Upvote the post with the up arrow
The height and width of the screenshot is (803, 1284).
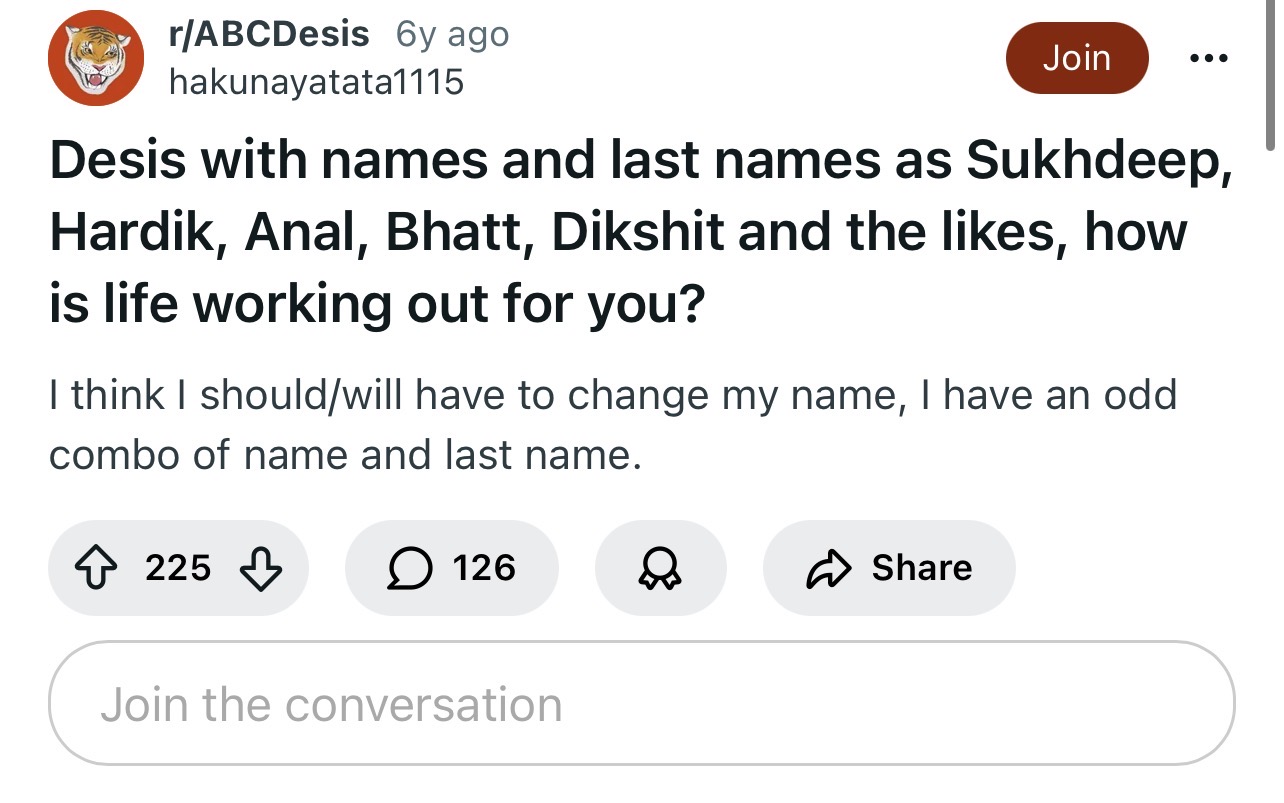pos(98,568)
